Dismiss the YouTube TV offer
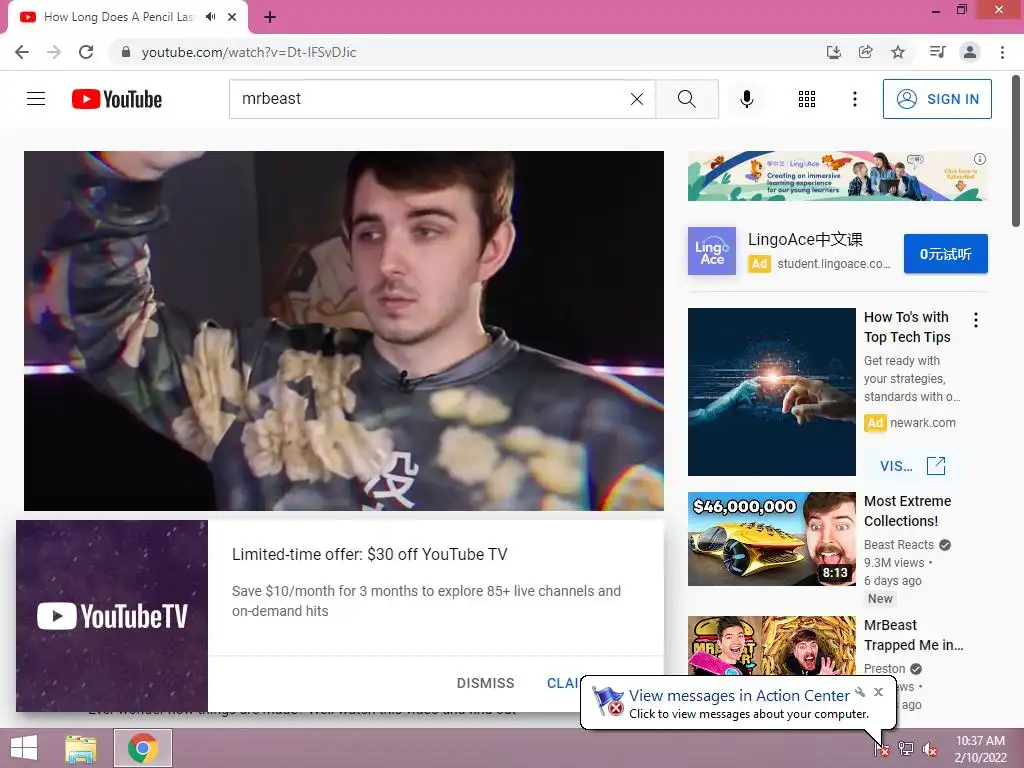The width and height of the screenshot is (1024, 768). 485,683
